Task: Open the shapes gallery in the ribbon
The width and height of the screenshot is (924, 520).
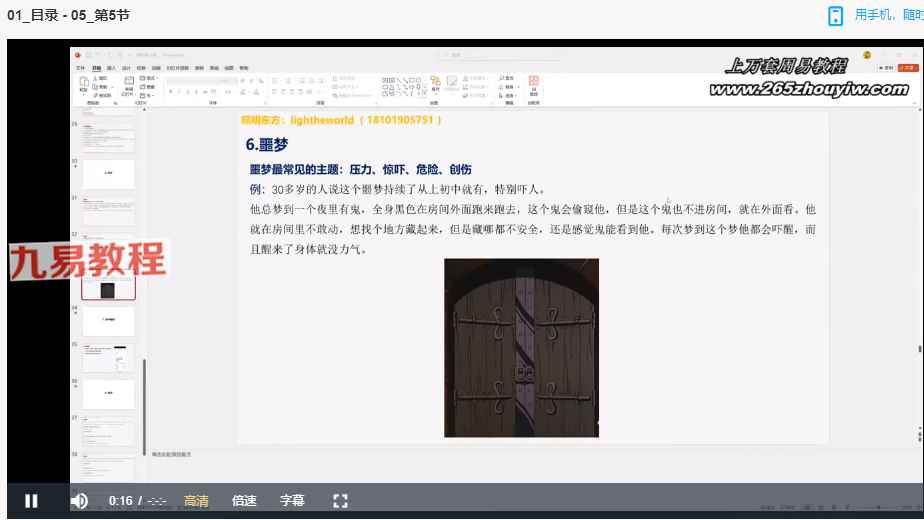Action: (x=403, y=86)
